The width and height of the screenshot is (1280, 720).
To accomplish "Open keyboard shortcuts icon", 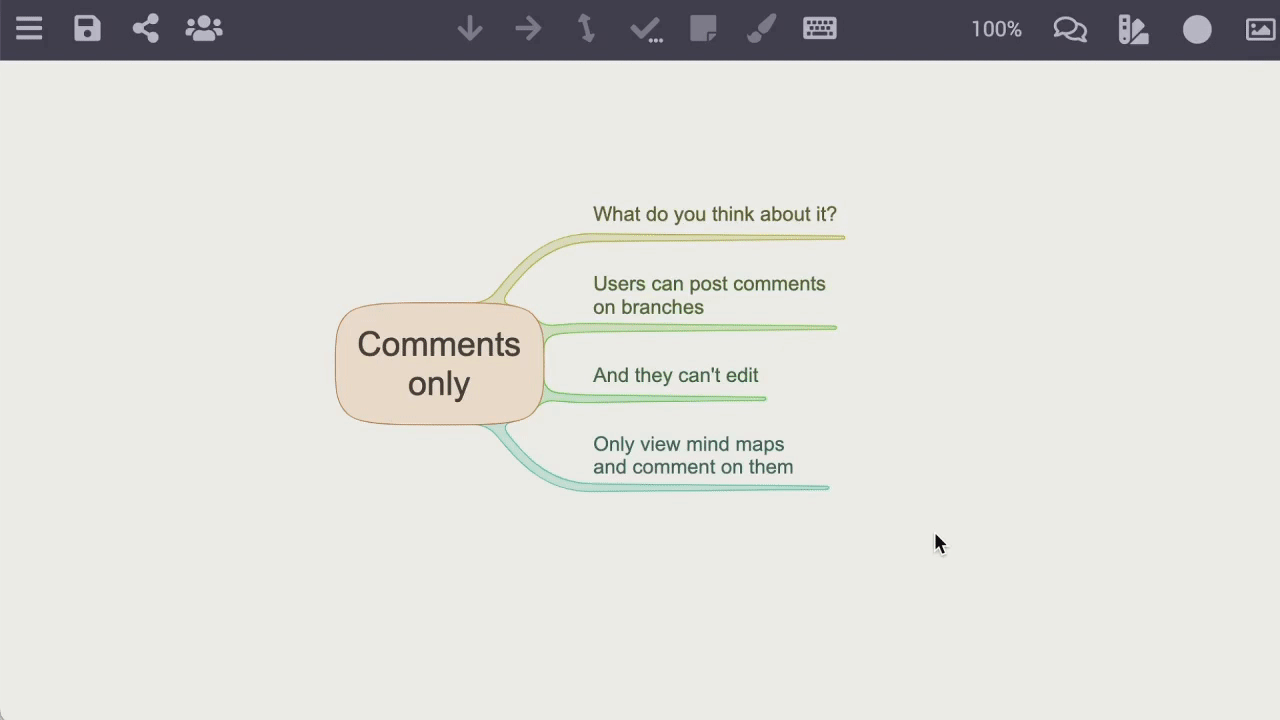I will pos(820,28).
